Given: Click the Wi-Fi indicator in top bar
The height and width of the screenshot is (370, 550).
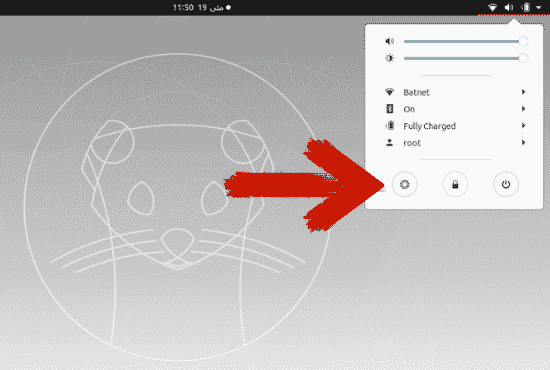Looking at the screenshot, I should point(492,7).
